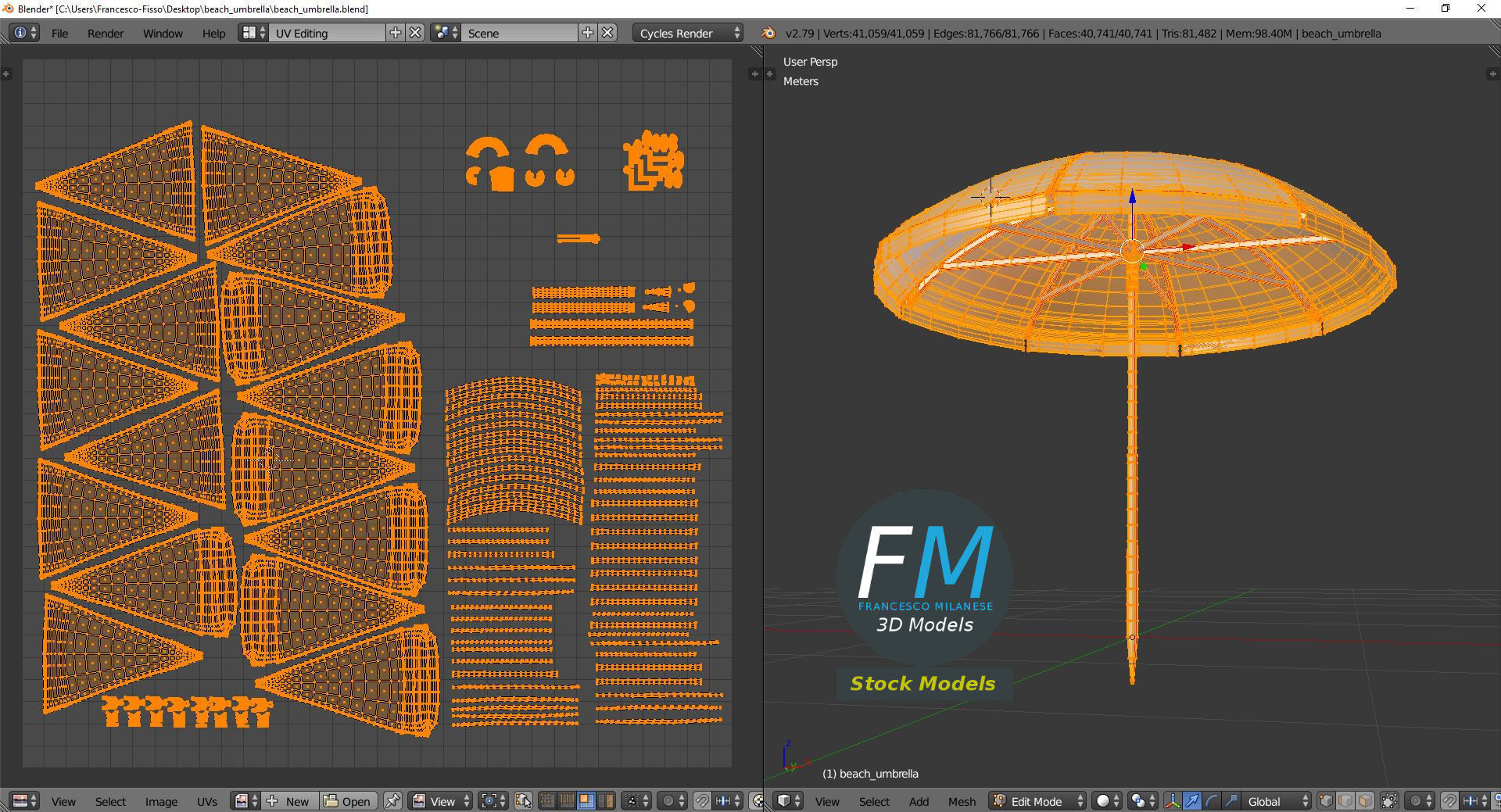Choose UV island selection mode
This screenshot has height=812, width=1501.
[x=605, y=801]
